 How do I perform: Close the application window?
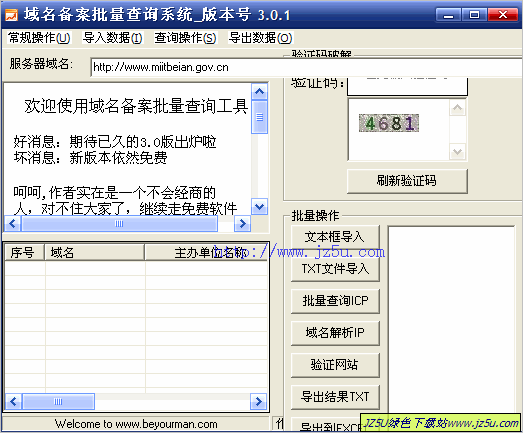tap(503, 15)
